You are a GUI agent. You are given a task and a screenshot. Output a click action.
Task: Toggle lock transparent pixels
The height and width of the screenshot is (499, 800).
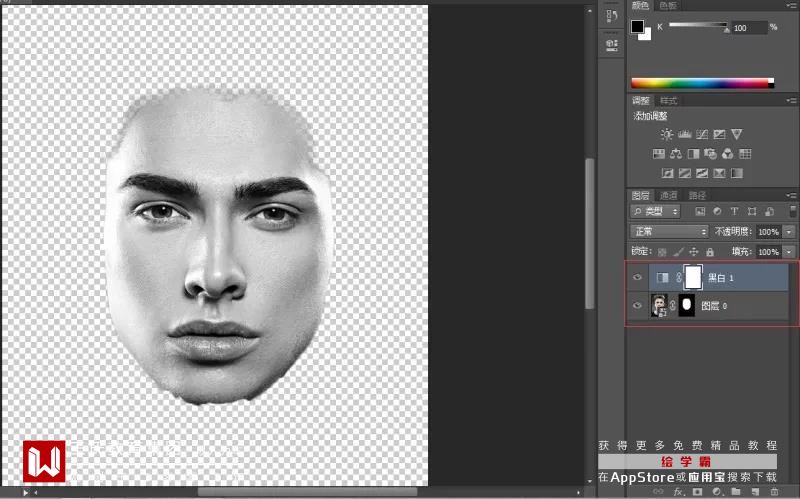pyautogui.click(x=662, y=252)
